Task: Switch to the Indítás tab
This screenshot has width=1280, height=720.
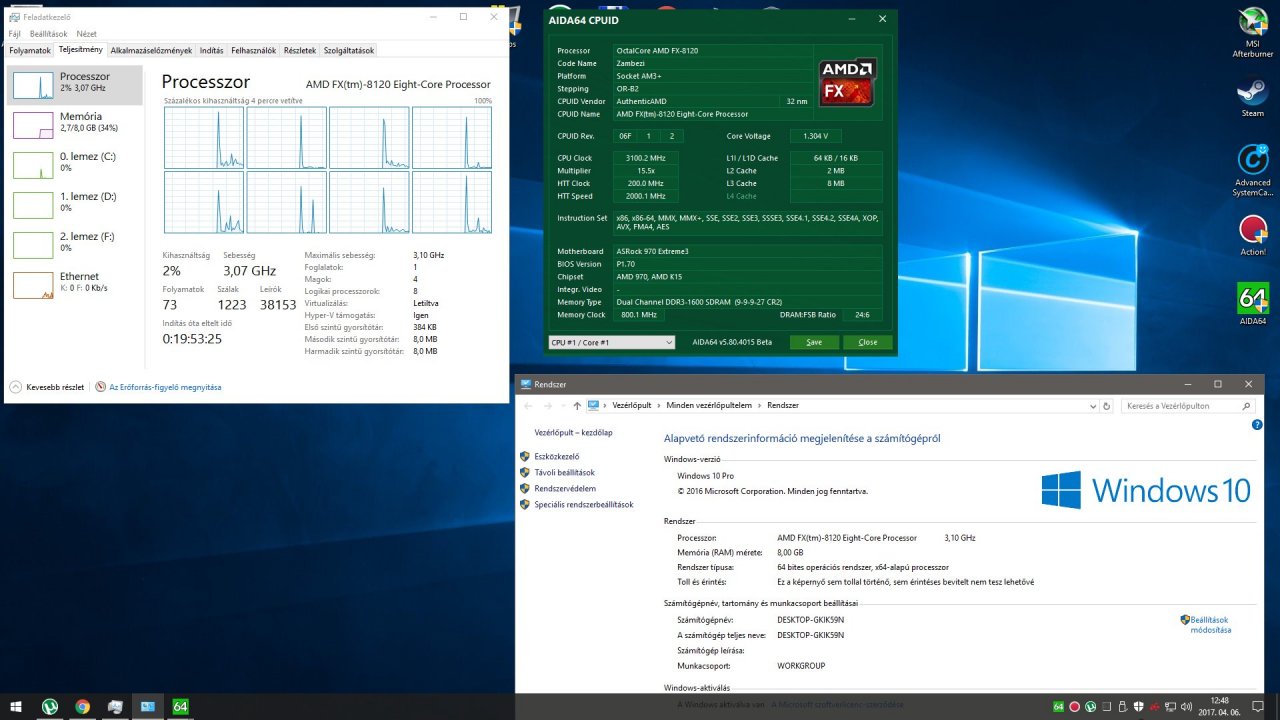Action: (211, 50)
